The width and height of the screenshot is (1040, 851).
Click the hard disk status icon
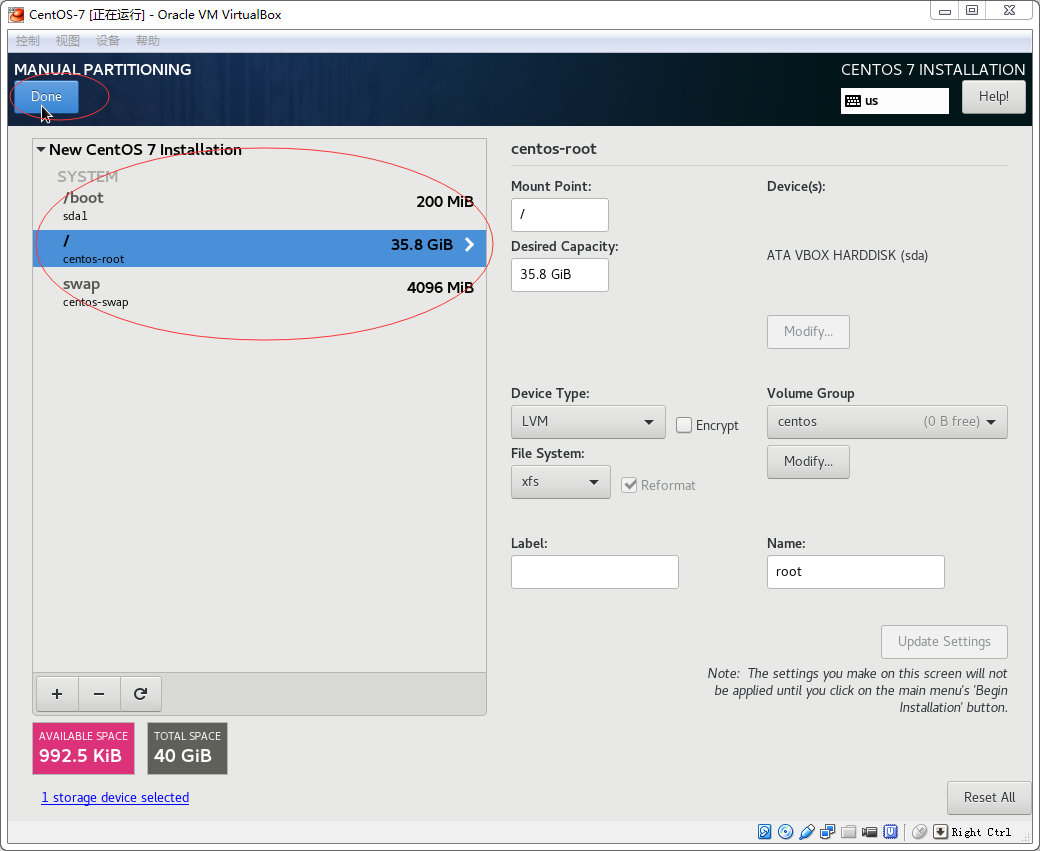point(764,831)
